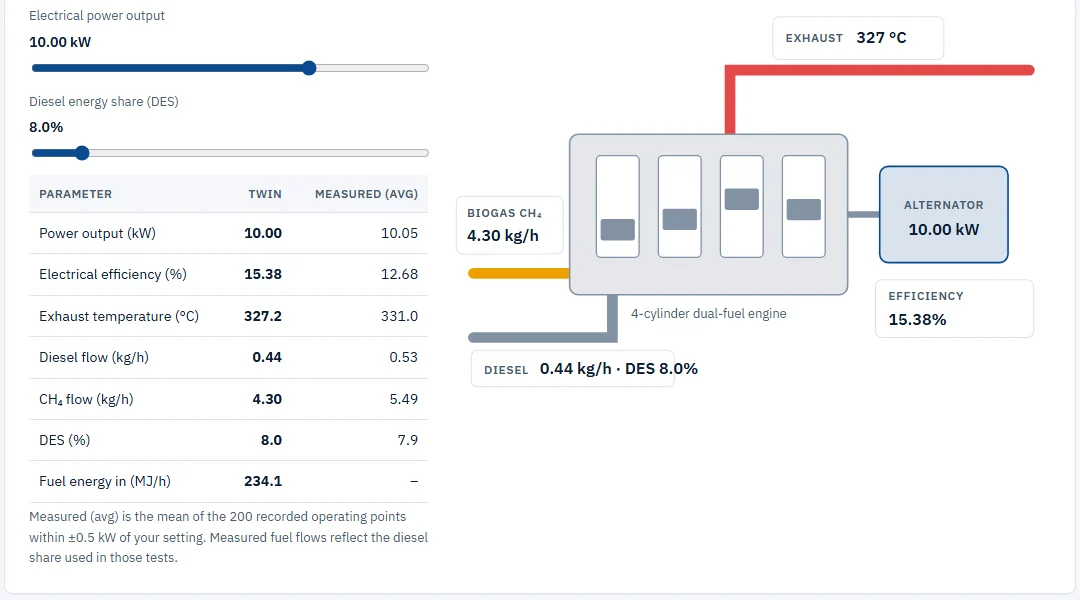Click the 10.00 kW readout above the power slider
The width and height of the screenshot is (1080, 600).
pyautogui.click(x=60, y=42)
